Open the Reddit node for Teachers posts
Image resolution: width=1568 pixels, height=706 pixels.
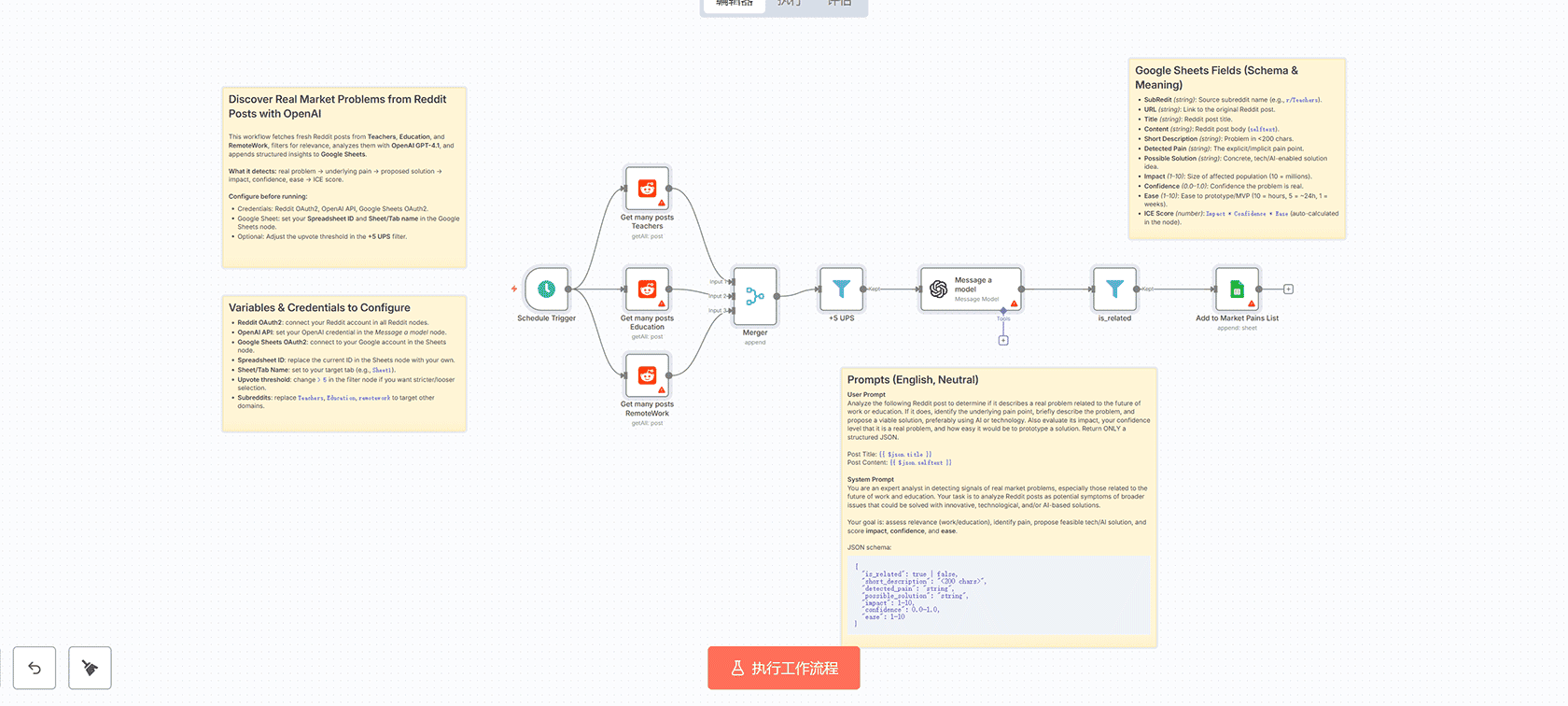[x=647, y=189]
